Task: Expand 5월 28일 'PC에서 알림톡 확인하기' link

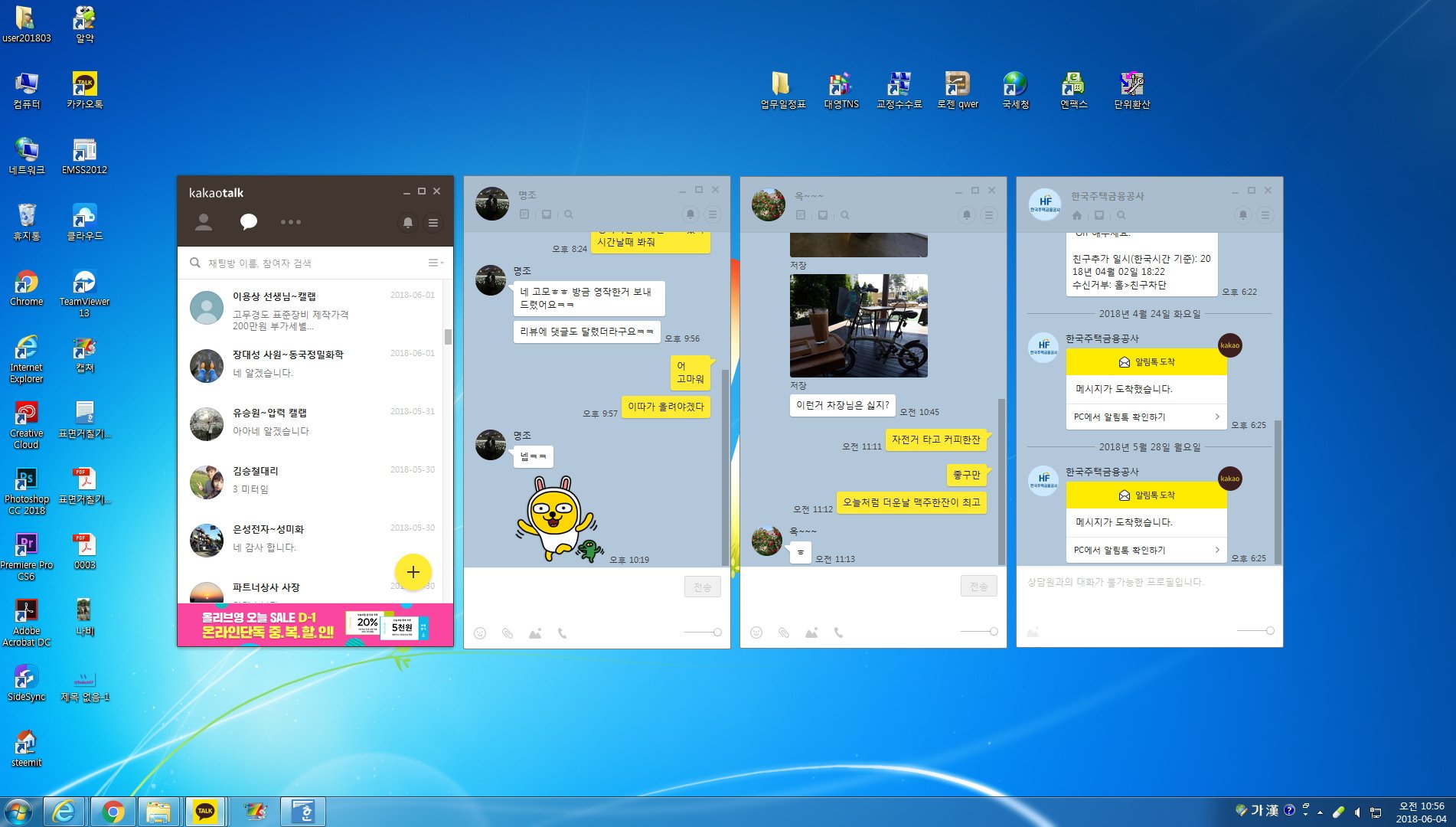Action: pyautogui.click(x=1146, y=550)
